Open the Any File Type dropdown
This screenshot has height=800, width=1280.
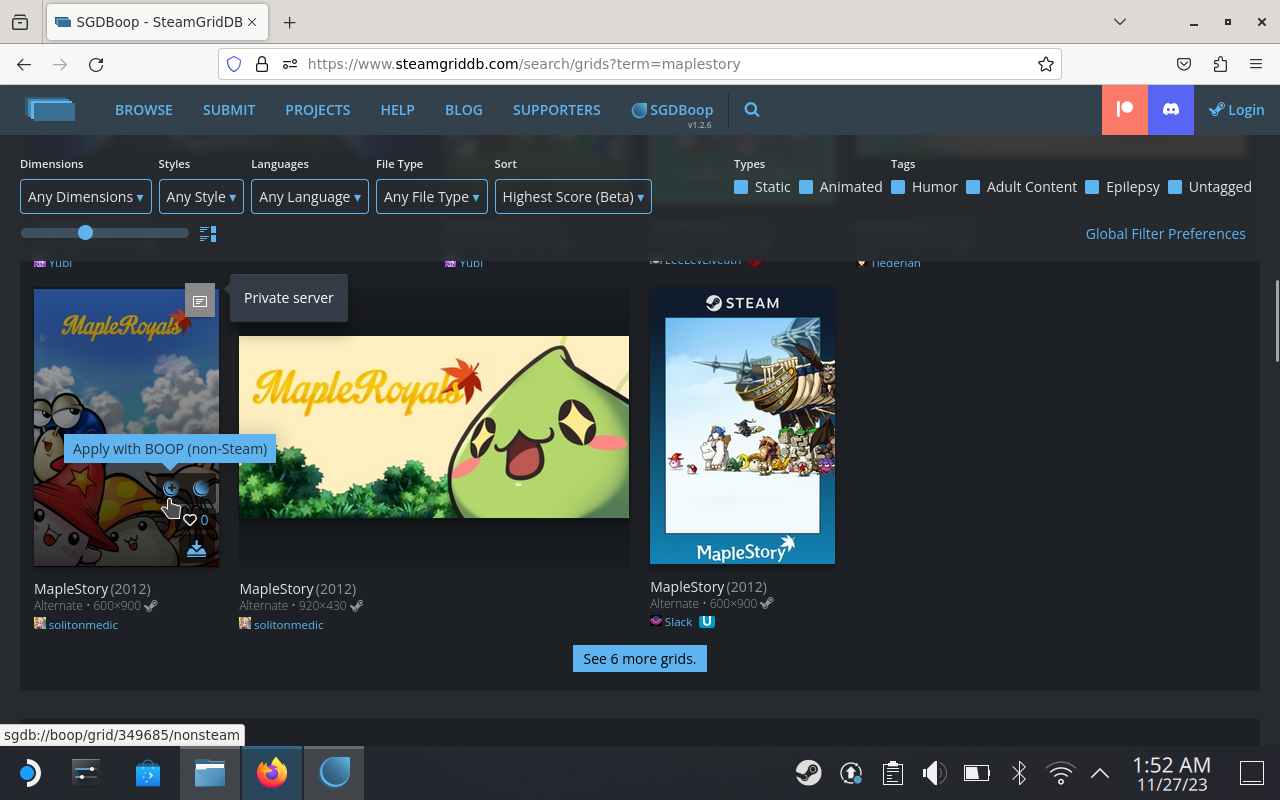(432, 197)
